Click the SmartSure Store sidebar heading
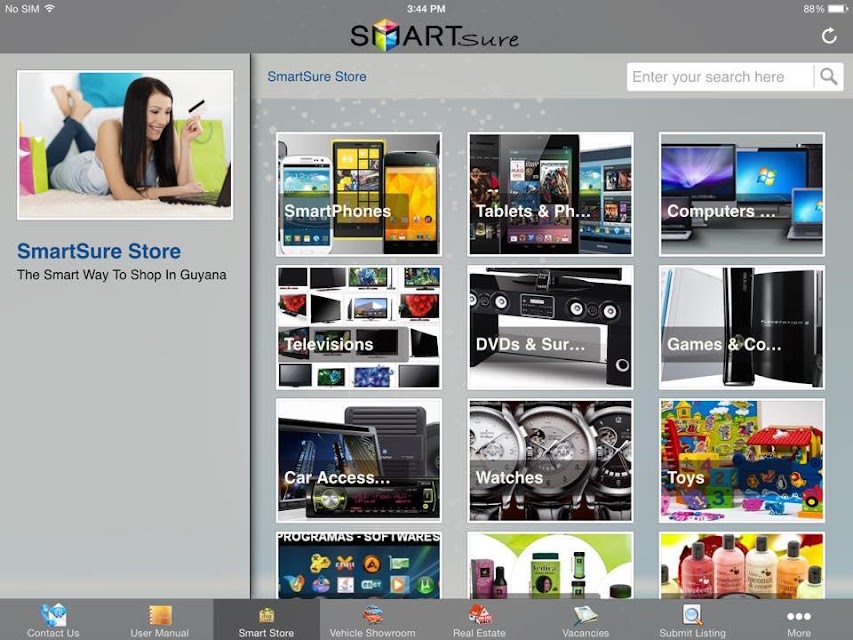The image size is (853, 640). click(x=99, y=251)
